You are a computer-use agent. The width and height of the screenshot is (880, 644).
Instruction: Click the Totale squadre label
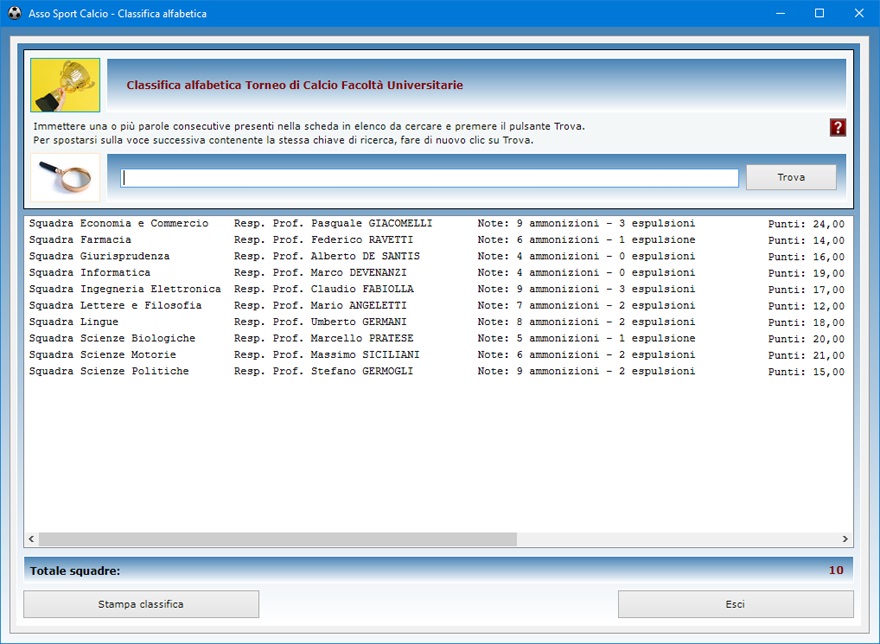pyautogui.click(x=75, y=571)
